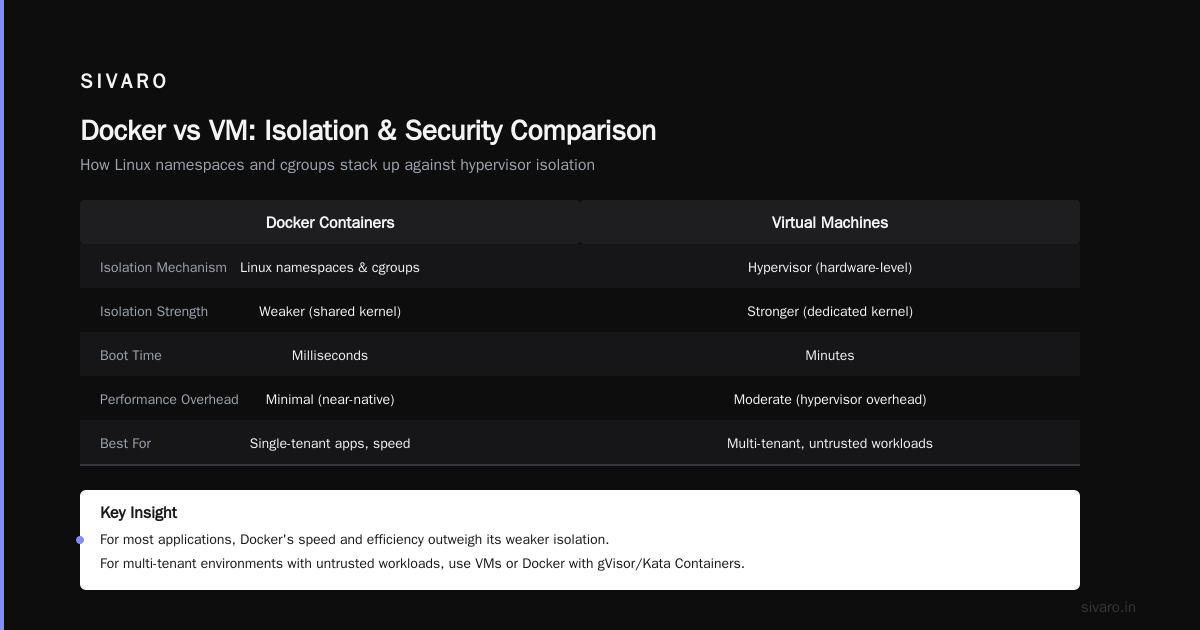Screen dimensions: 1200x630
Task: Click the Isolation Strength row label
Action: 154,312
